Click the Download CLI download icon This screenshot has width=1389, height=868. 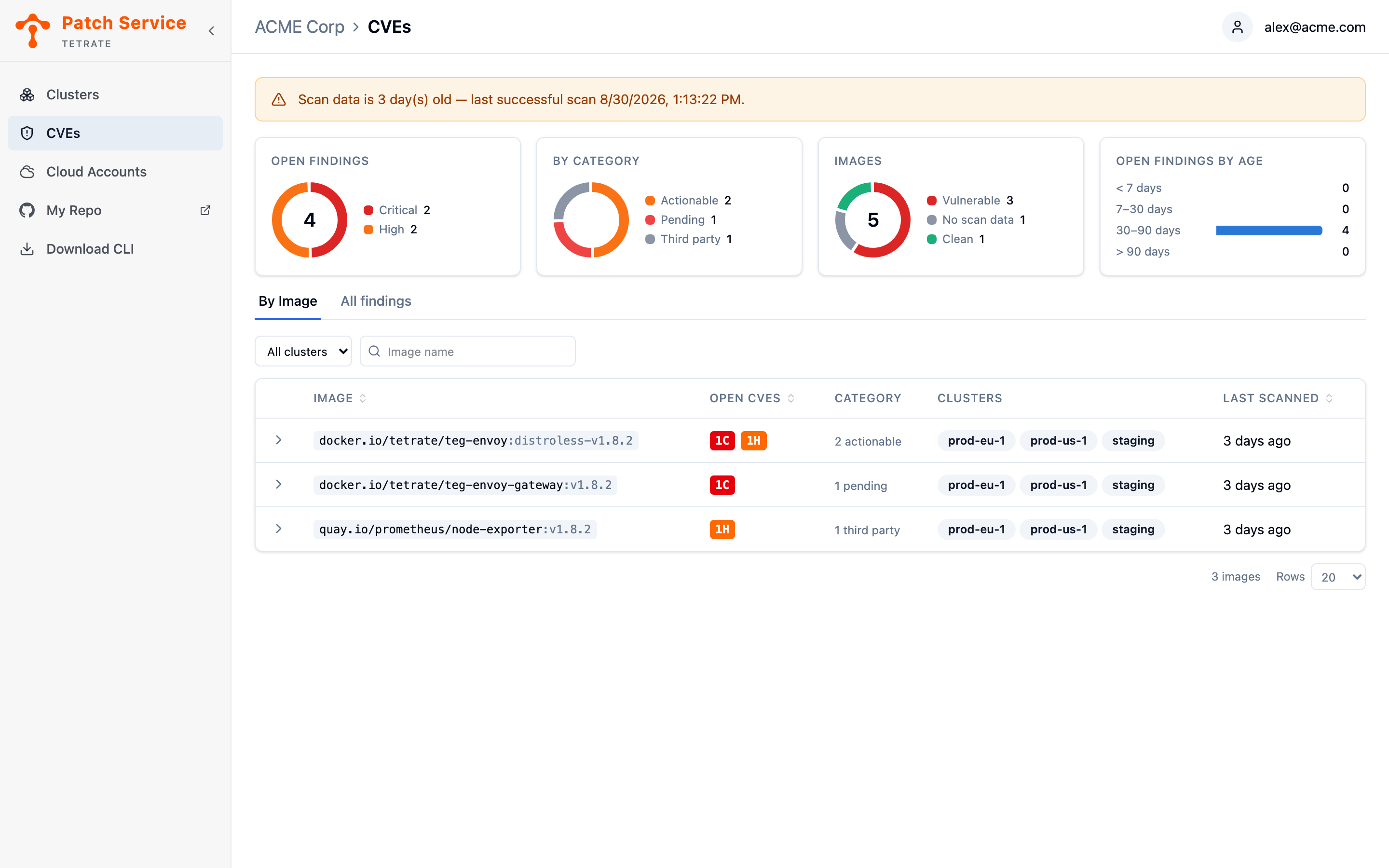coord(27,248)
